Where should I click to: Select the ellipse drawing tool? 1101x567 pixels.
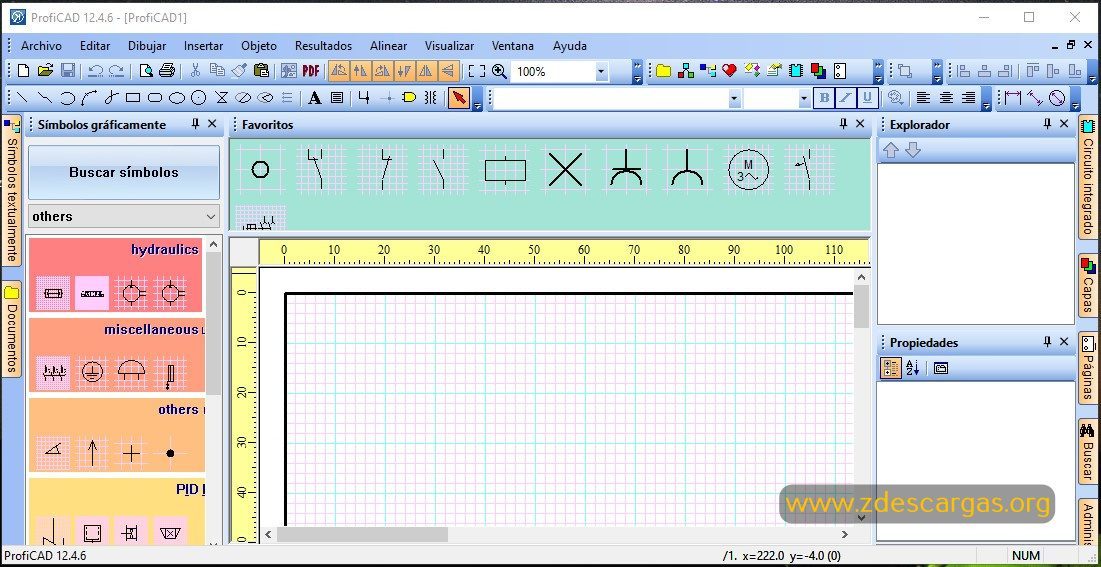(x=177, y=98)
